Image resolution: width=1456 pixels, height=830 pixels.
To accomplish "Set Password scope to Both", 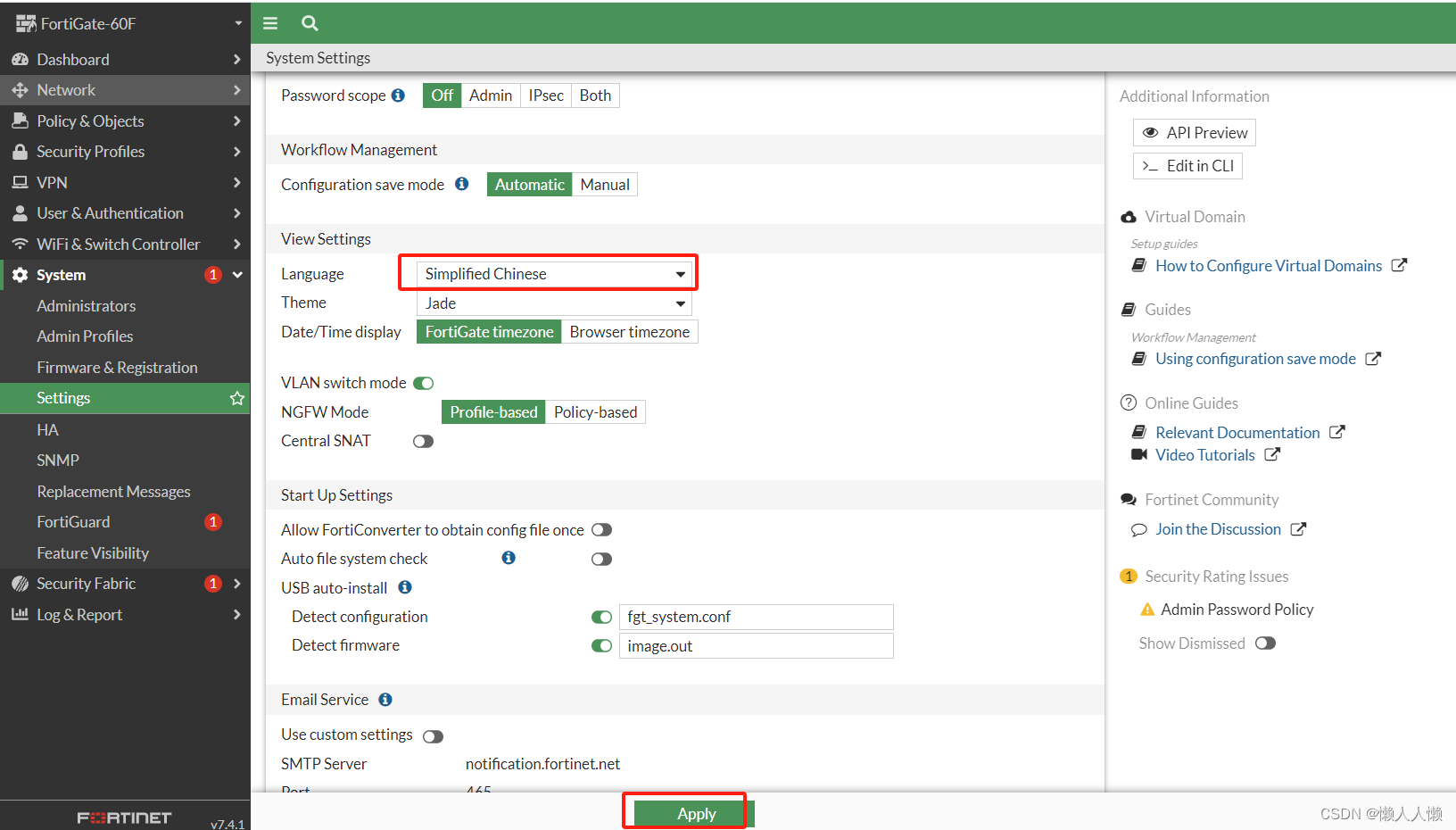I will (595, 95).
